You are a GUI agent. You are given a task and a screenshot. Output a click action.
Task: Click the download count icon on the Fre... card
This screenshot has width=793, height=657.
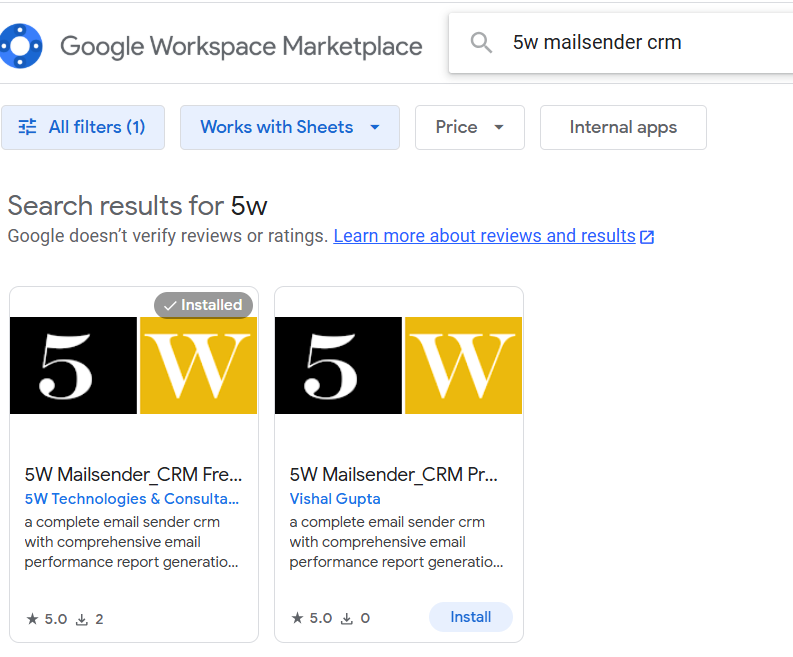(x=81, y=619)
